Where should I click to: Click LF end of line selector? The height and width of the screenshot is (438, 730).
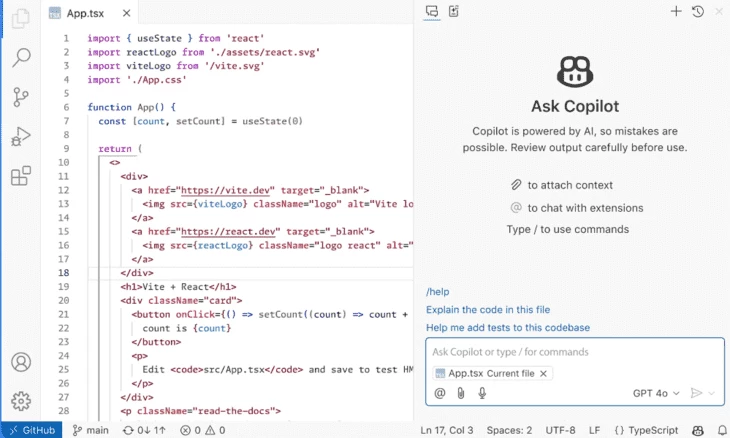594,430
